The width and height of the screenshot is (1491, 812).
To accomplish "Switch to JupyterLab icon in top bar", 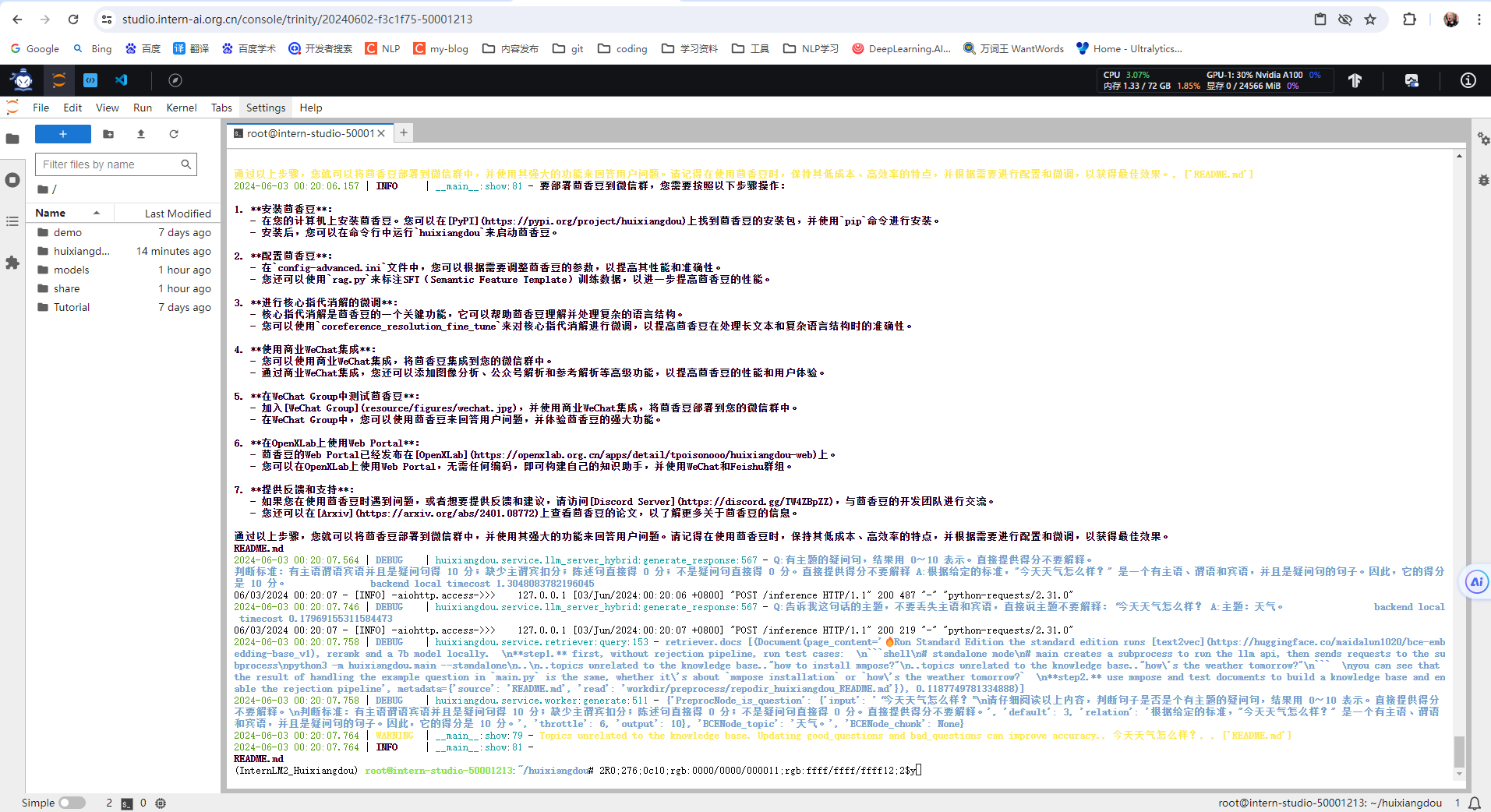I will click(58, 80).
